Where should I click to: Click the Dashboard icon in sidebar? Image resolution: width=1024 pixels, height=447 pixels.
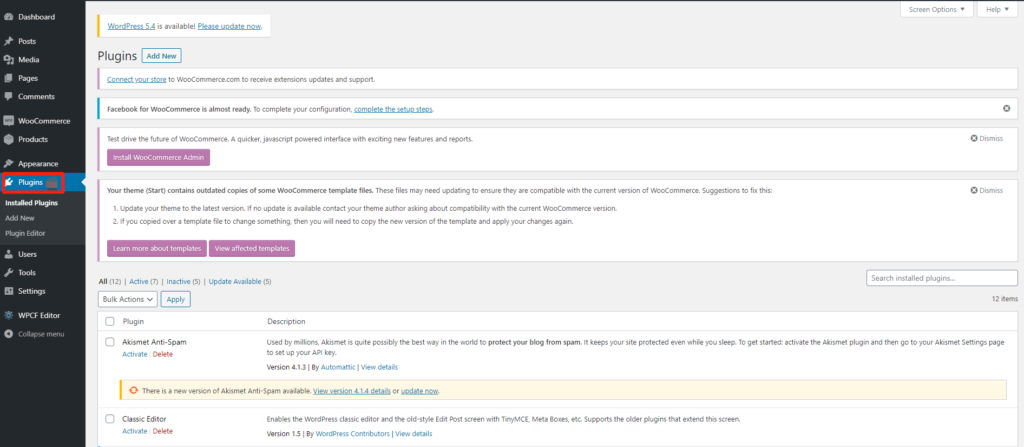pyautogui.click(x=8, y=17)
